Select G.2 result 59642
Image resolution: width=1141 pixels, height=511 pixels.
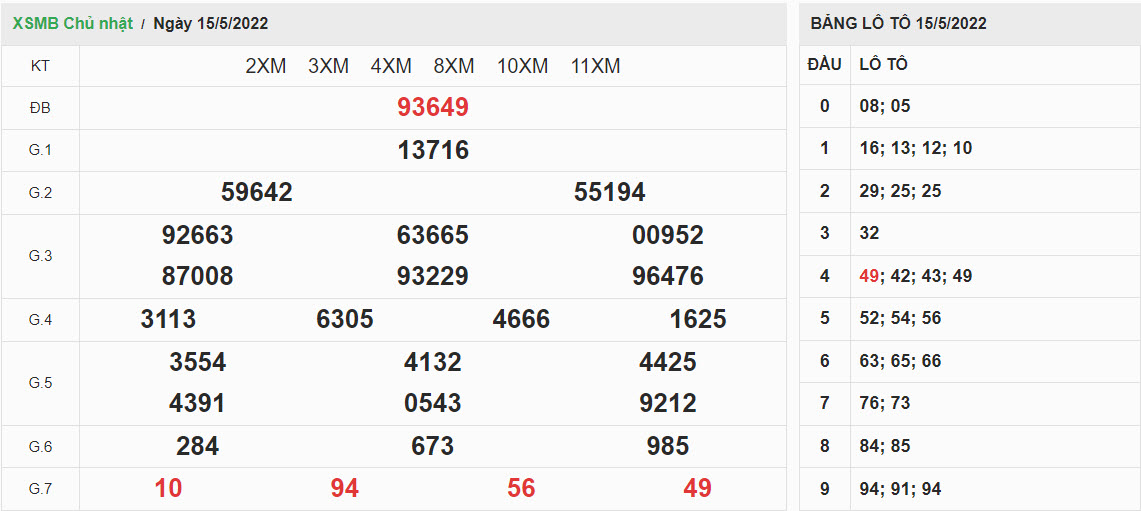coord(256,192)
